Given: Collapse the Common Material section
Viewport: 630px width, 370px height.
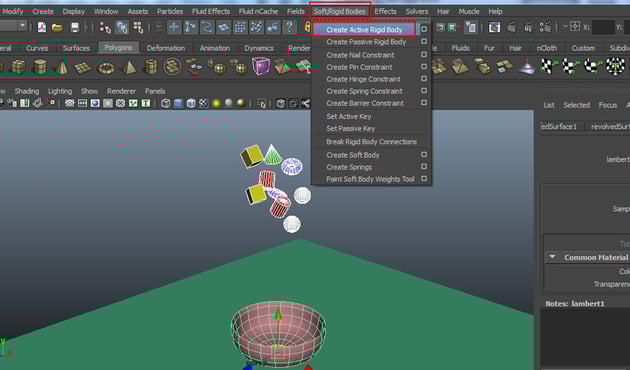Looking at the screenshot, I should (x=552, y=257).
